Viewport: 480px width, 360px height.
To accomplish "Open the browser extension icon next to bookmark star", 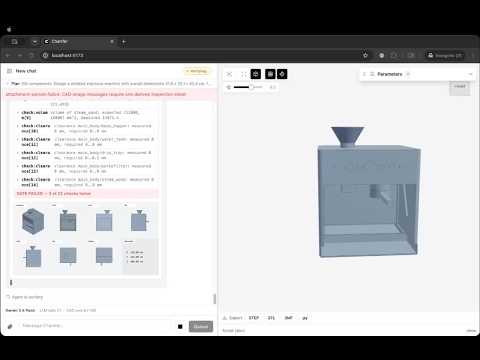I will 382,55.
